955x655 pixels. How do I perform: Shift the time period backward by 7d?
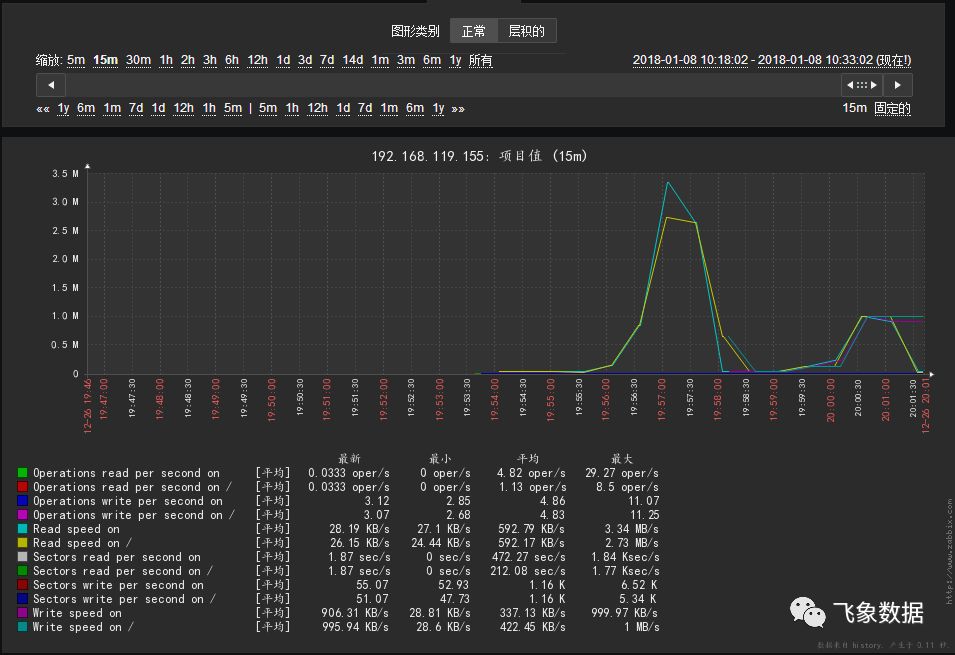pos(136,108)
